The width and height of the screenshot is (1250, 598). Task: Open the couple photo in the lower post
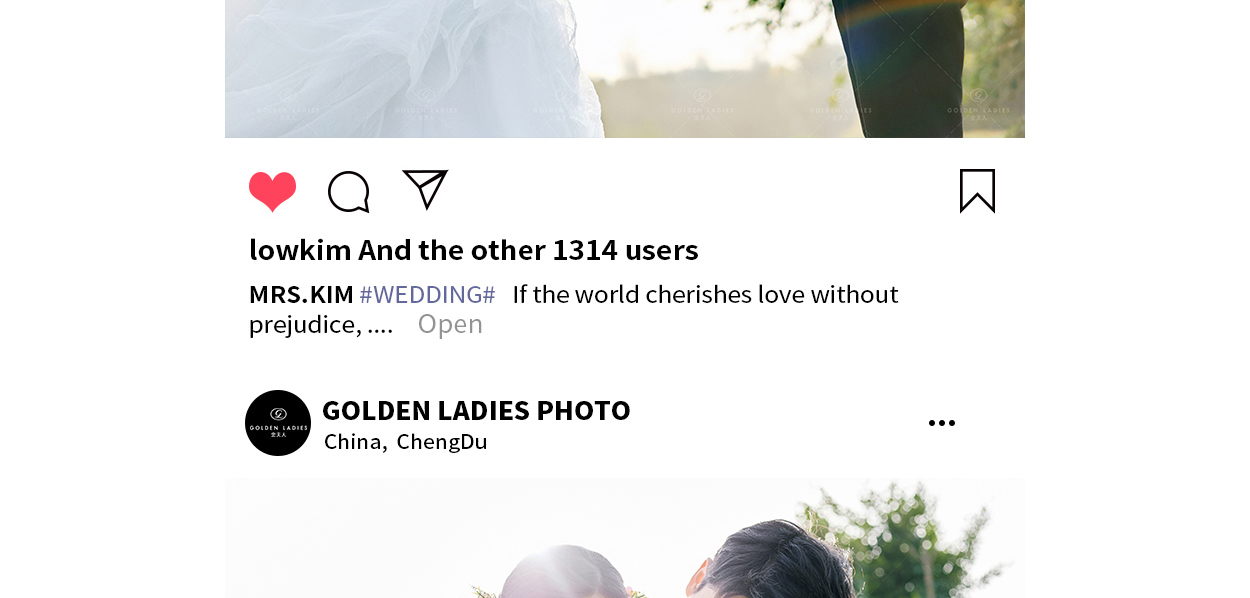coord(625,538)
